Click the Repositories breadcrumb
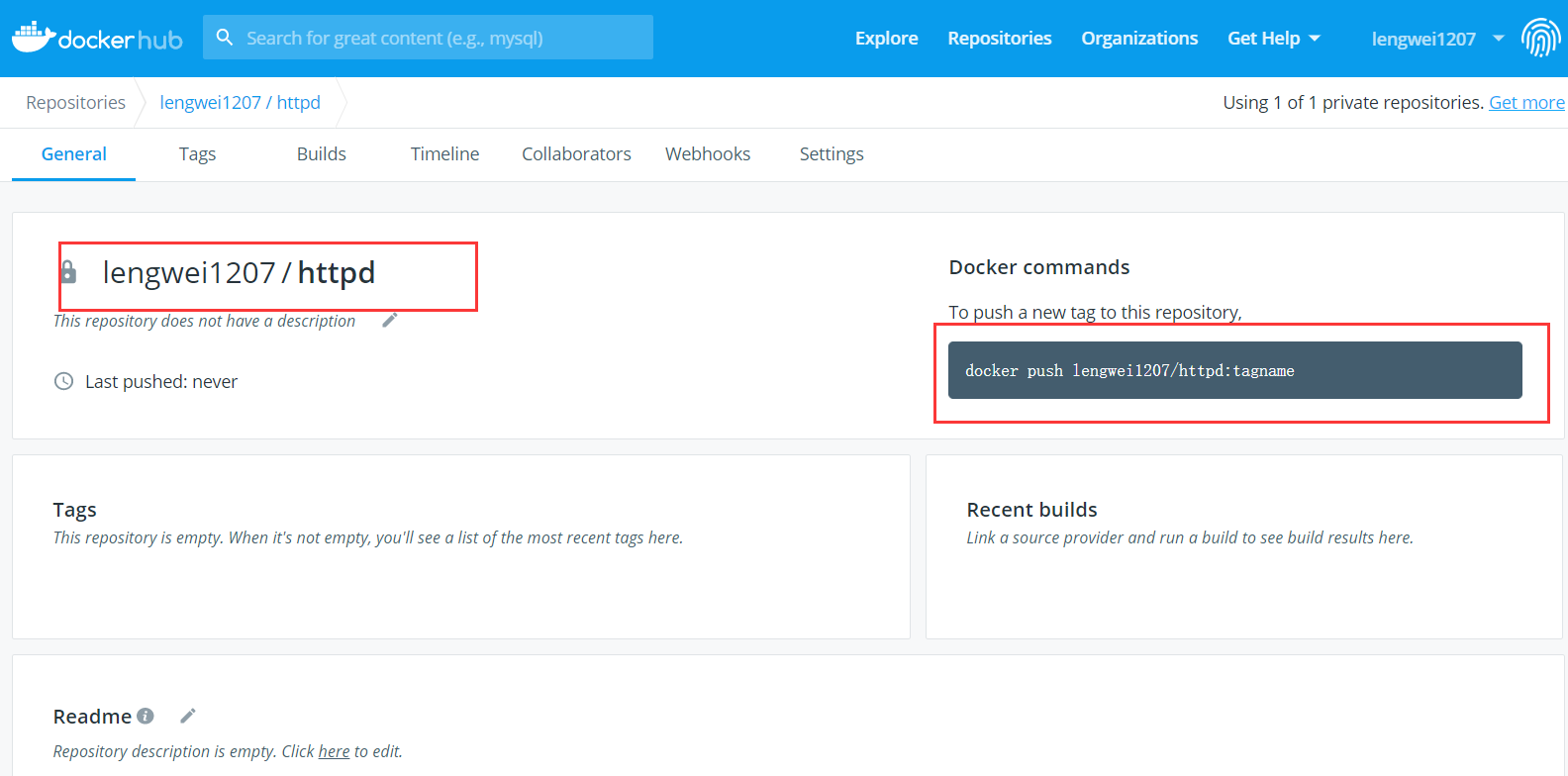This screenshot has height=776, width=1568. click(x=76, y=103)
